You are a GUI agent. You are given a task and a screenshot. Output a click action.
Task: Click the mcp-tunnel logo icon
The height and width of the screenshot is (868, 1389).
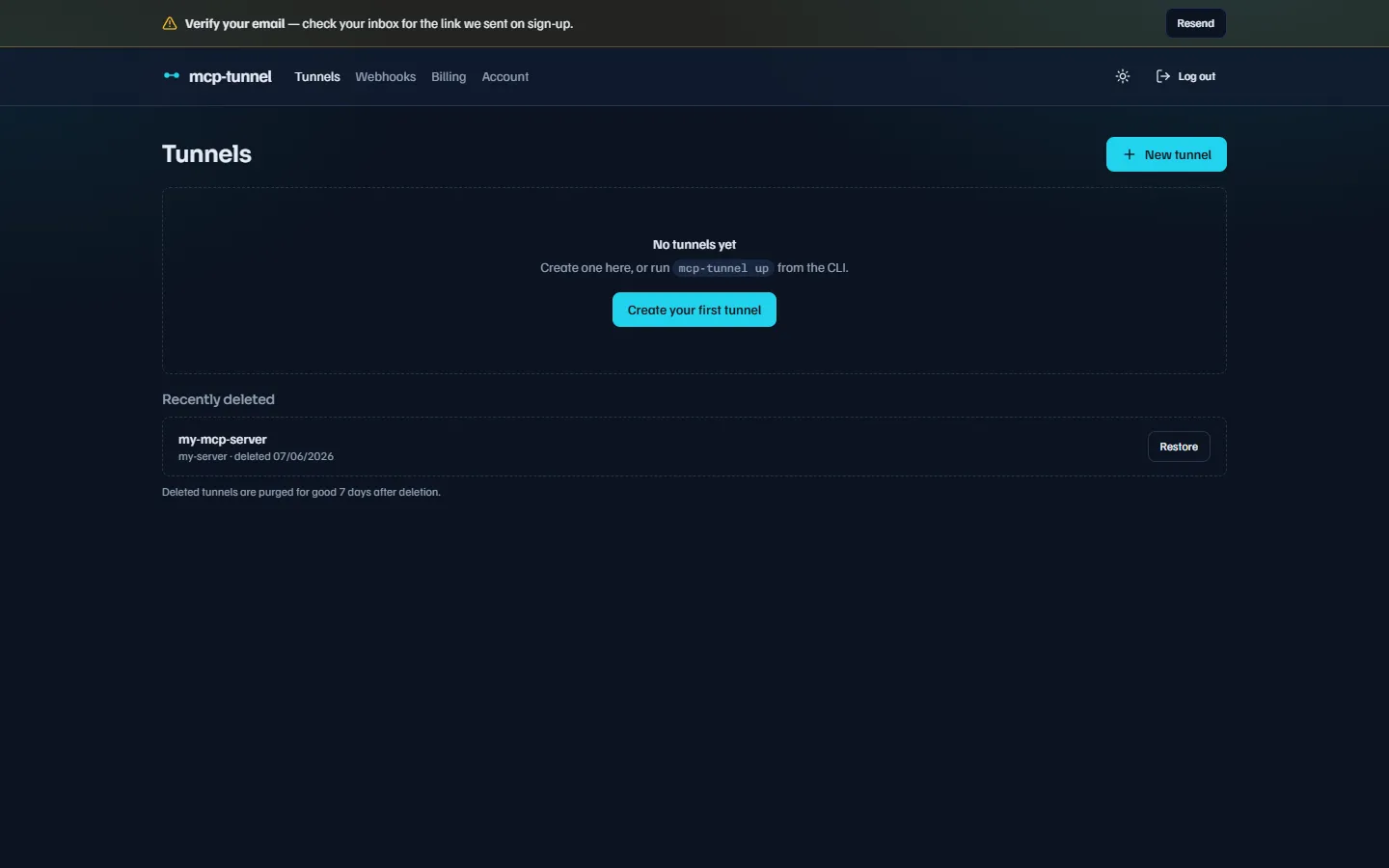click(172, 75)
